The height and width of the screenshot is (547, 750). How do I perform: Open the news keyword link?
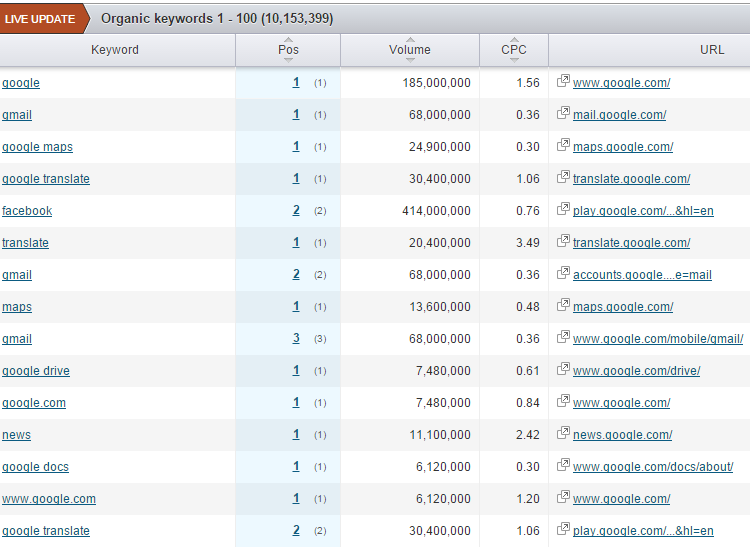[x=16, y=435]
